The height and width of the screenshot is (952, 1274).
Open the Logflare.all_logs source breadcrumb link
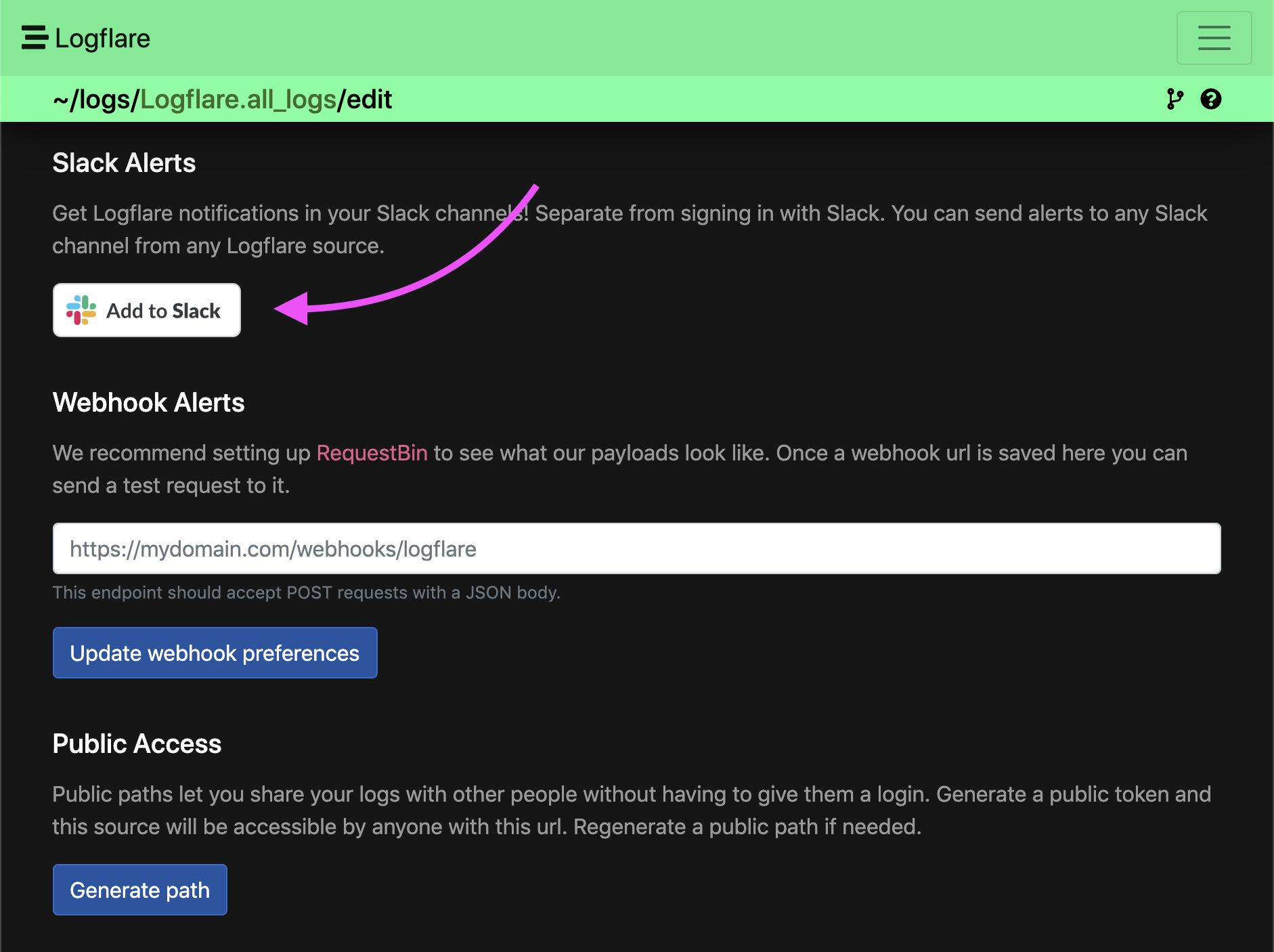click(238, 100)
